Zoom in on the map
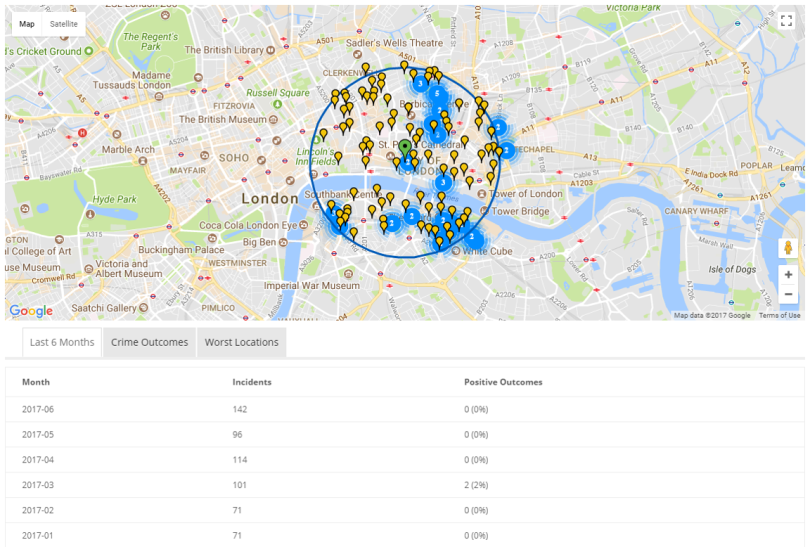 [x=788, y=274]
